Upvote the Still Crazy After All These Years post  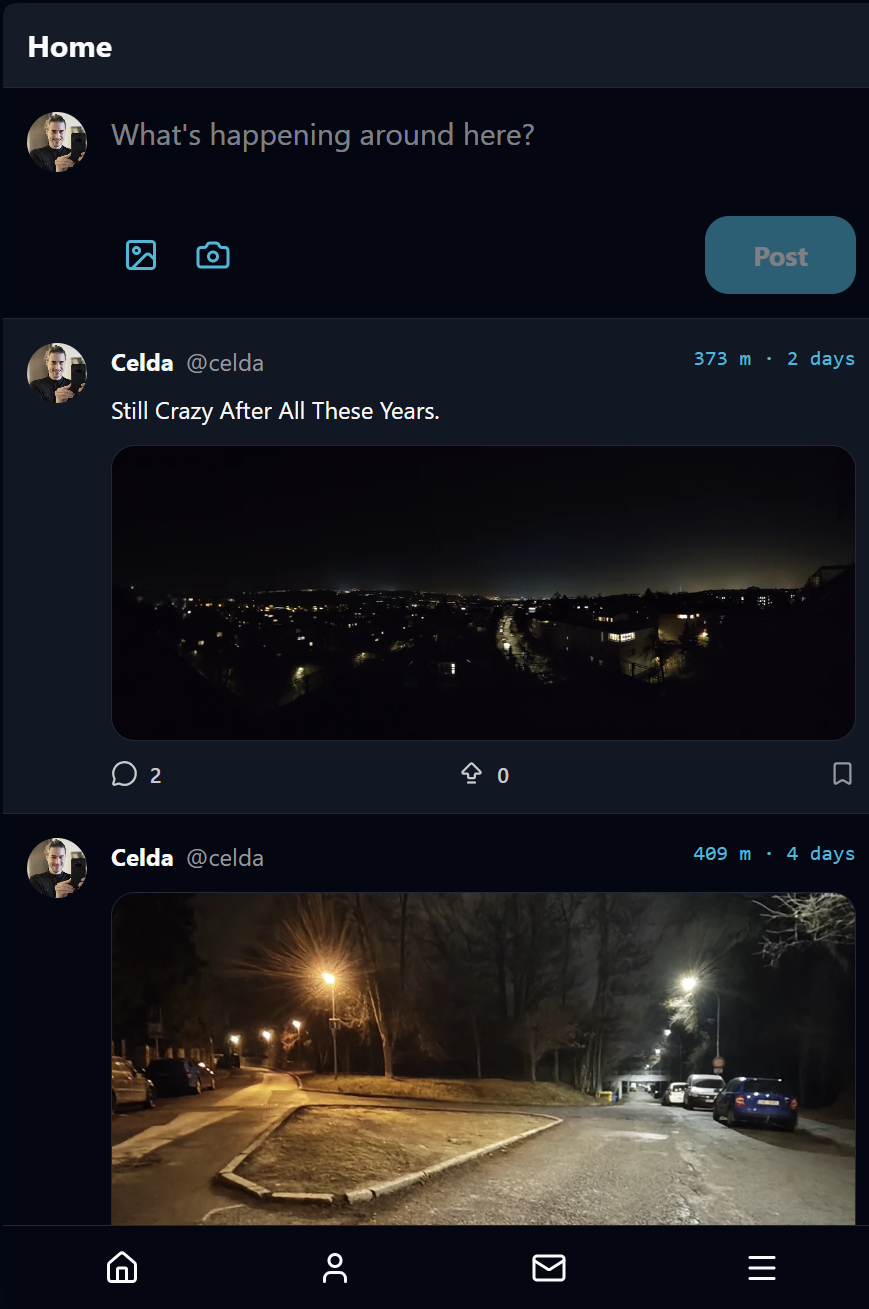[x=471, y=773]
